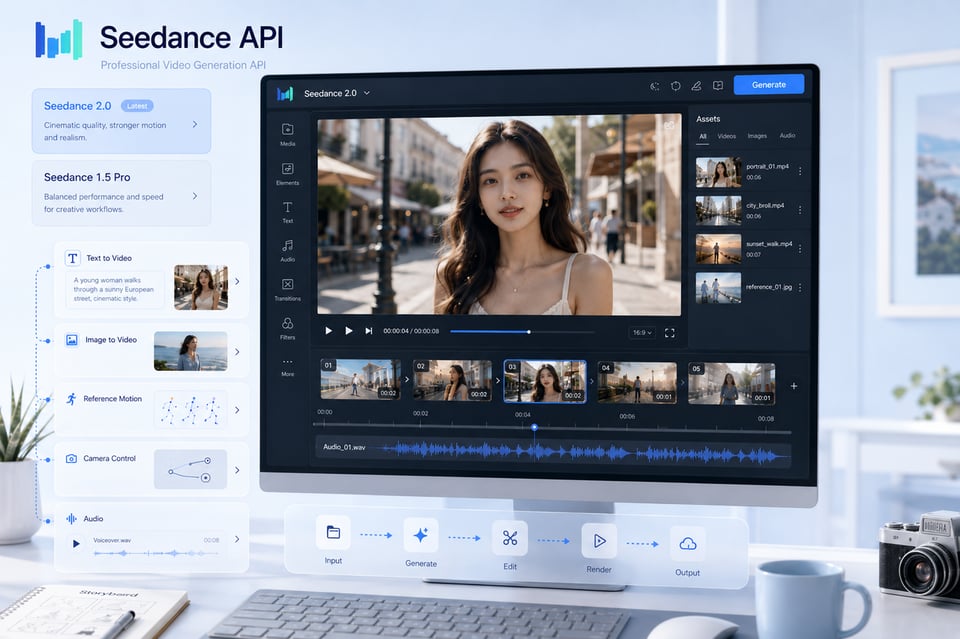Select the reference_01.jpg asset thumbnail

[x=718, y=288]
